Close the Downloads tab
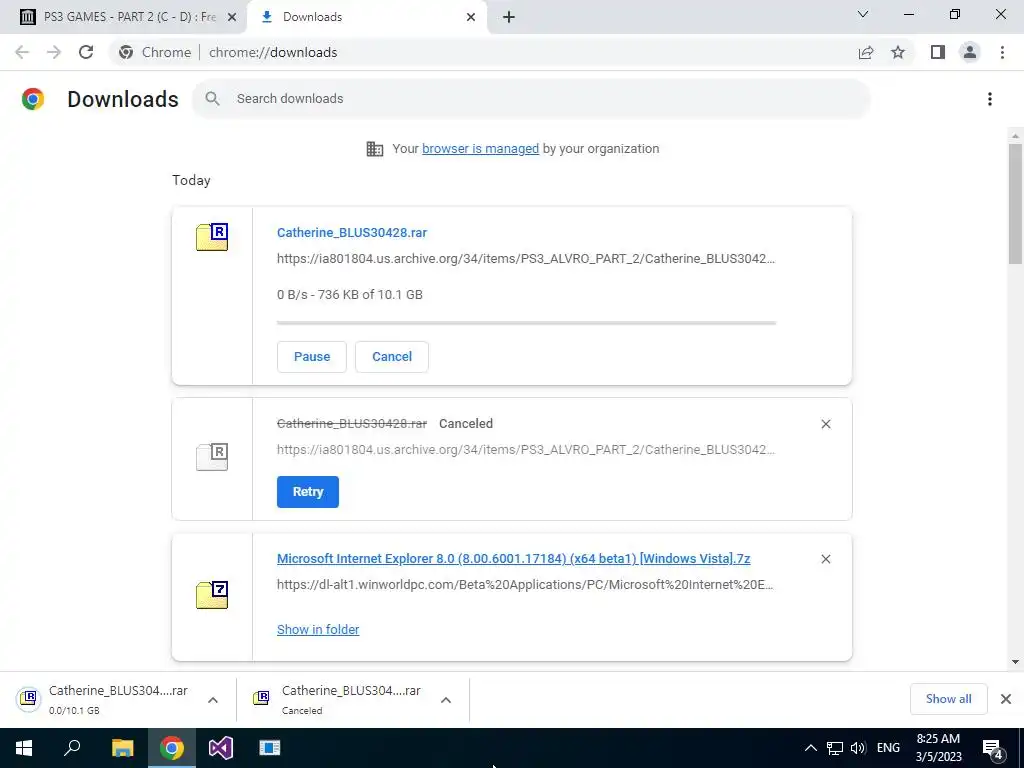This screenshot has height=768, width=1024. [x=471, y=17]
